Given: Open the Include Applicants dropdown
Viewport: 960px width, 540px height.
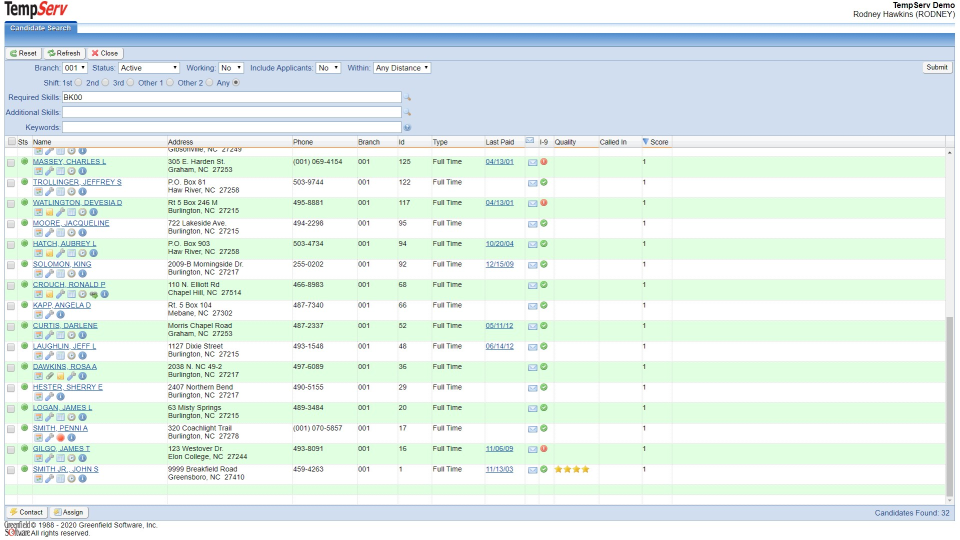Looking at the screenshot, I should click(x=328, y=68).
